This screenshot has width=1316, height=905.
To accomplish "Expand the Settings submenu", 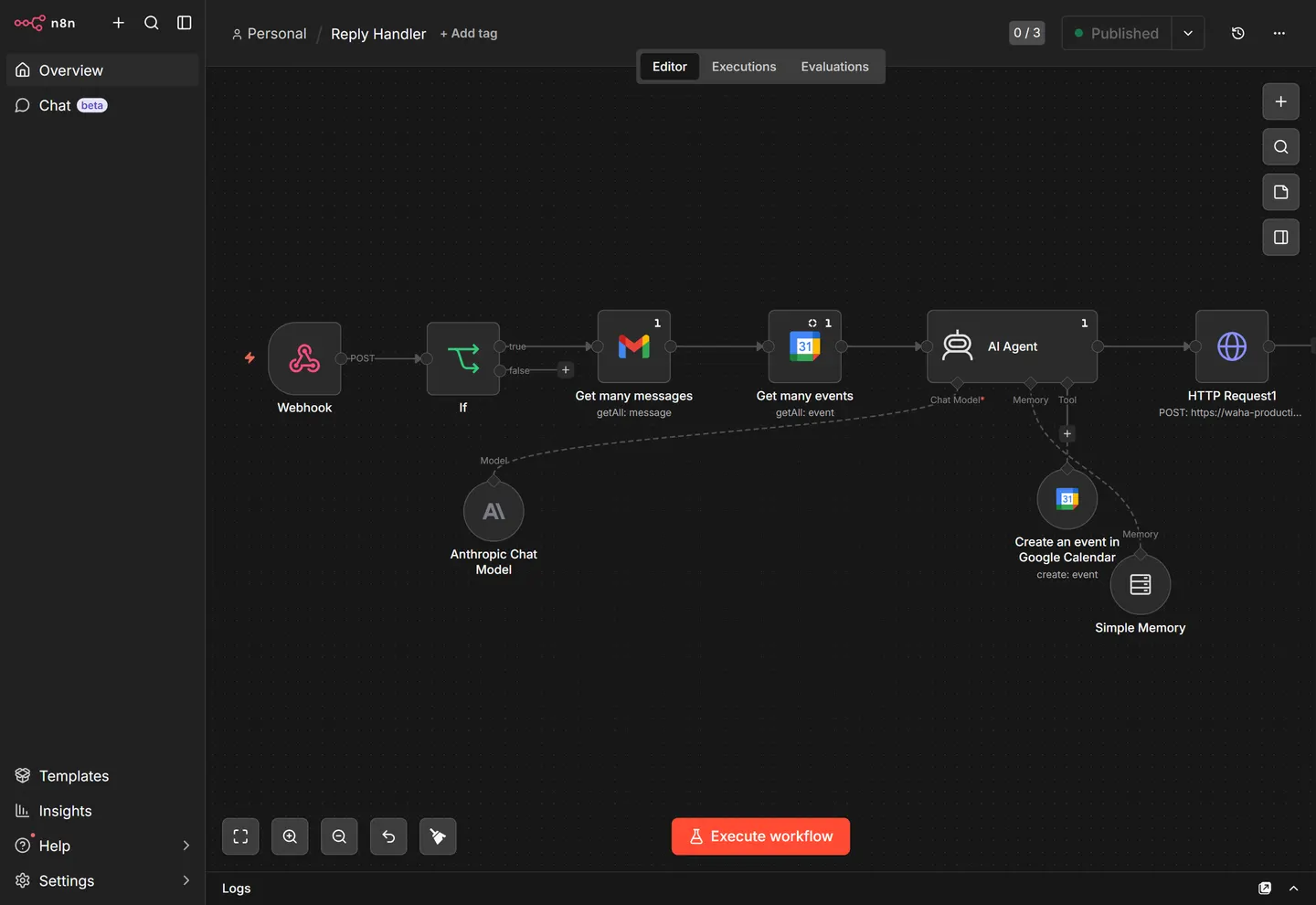I will pos(186,880).
